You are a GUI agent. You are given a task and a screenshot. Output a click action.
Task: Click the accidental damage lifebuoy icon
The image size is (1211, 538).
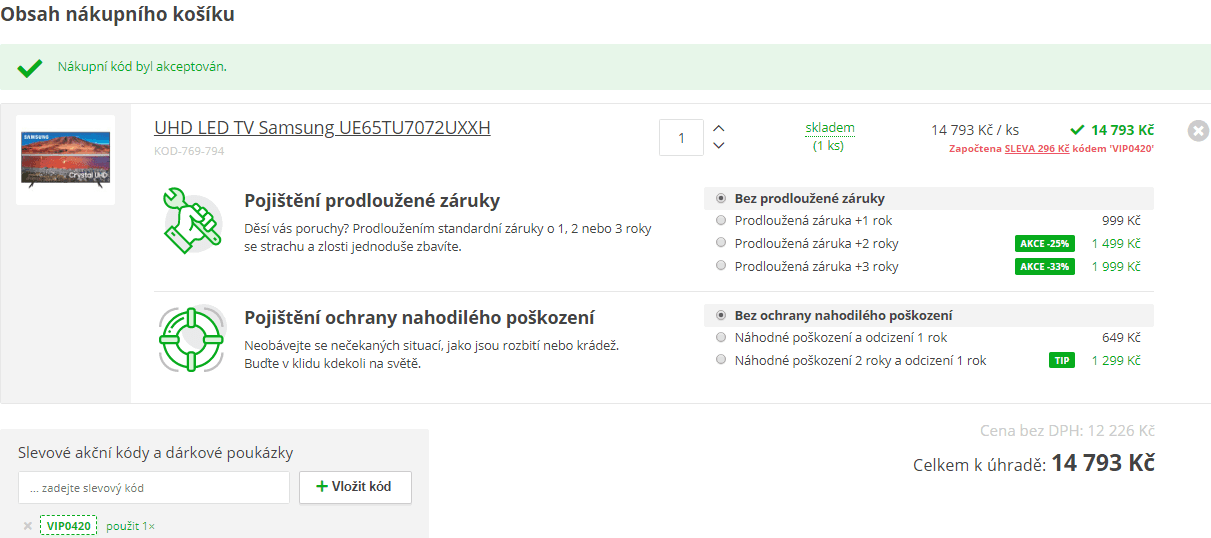tap(191, 338)
